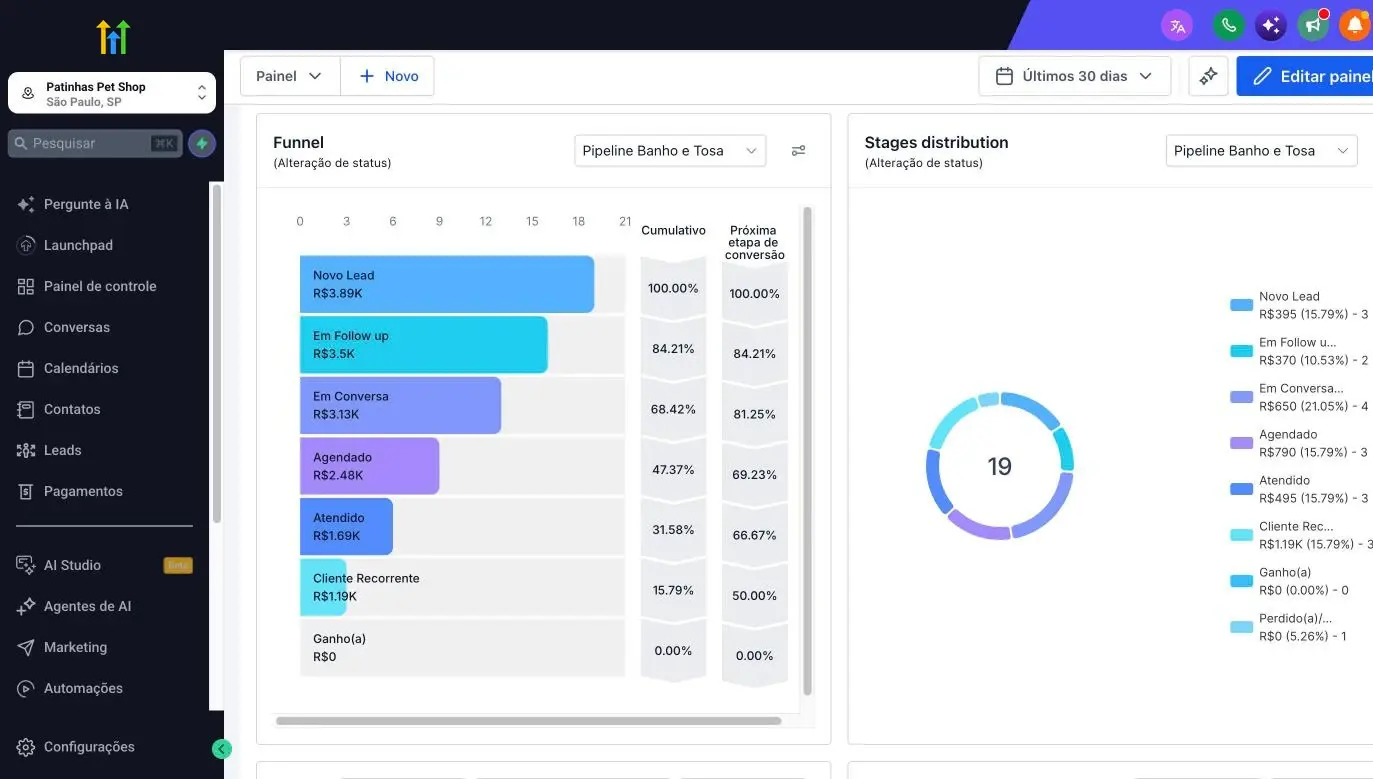Click the green lightning quick-action icon
The width and height of the screenshot is (1373, 779).
tap(202, 144)
